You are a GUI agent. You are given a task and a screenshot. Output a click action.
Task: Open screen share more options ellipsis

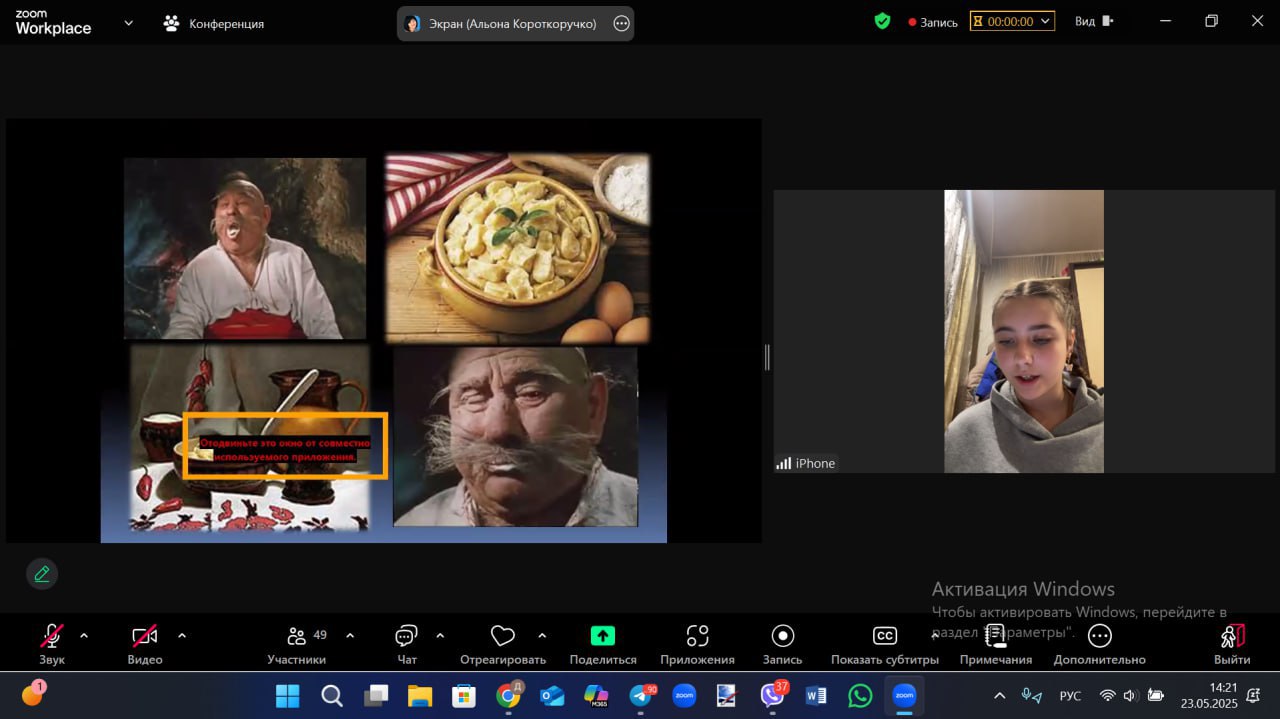[621, 23]
